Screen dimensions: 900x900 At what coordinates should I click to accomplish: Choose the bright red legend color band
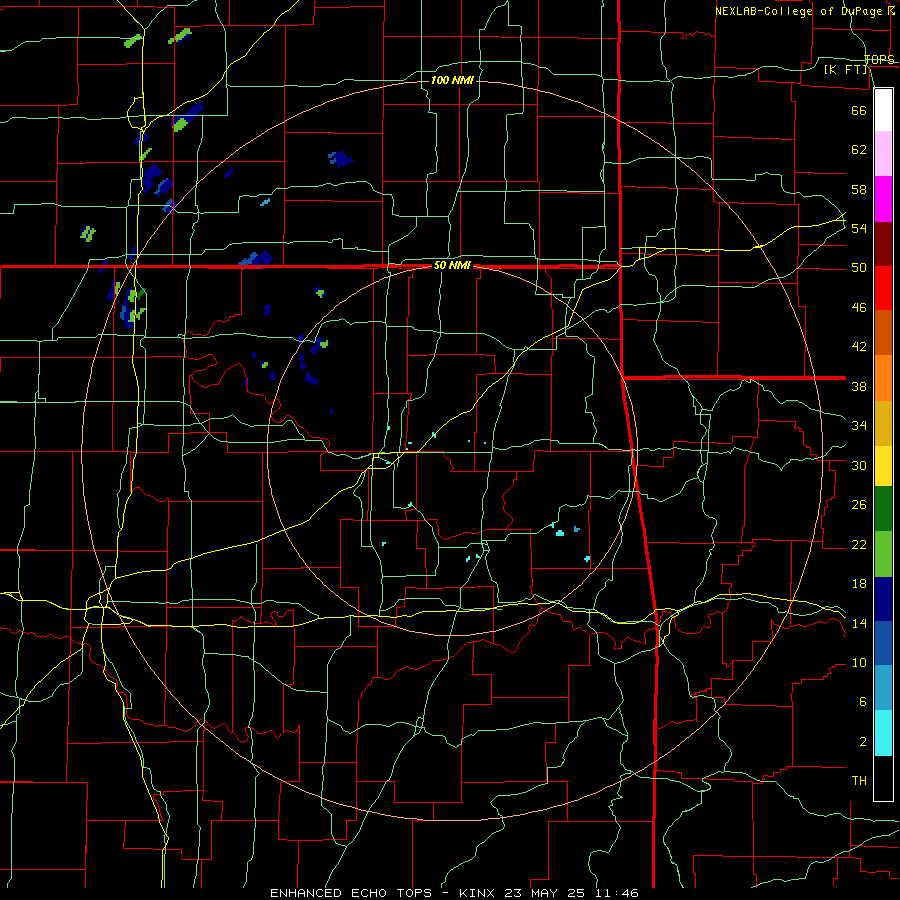pos(883,288)
